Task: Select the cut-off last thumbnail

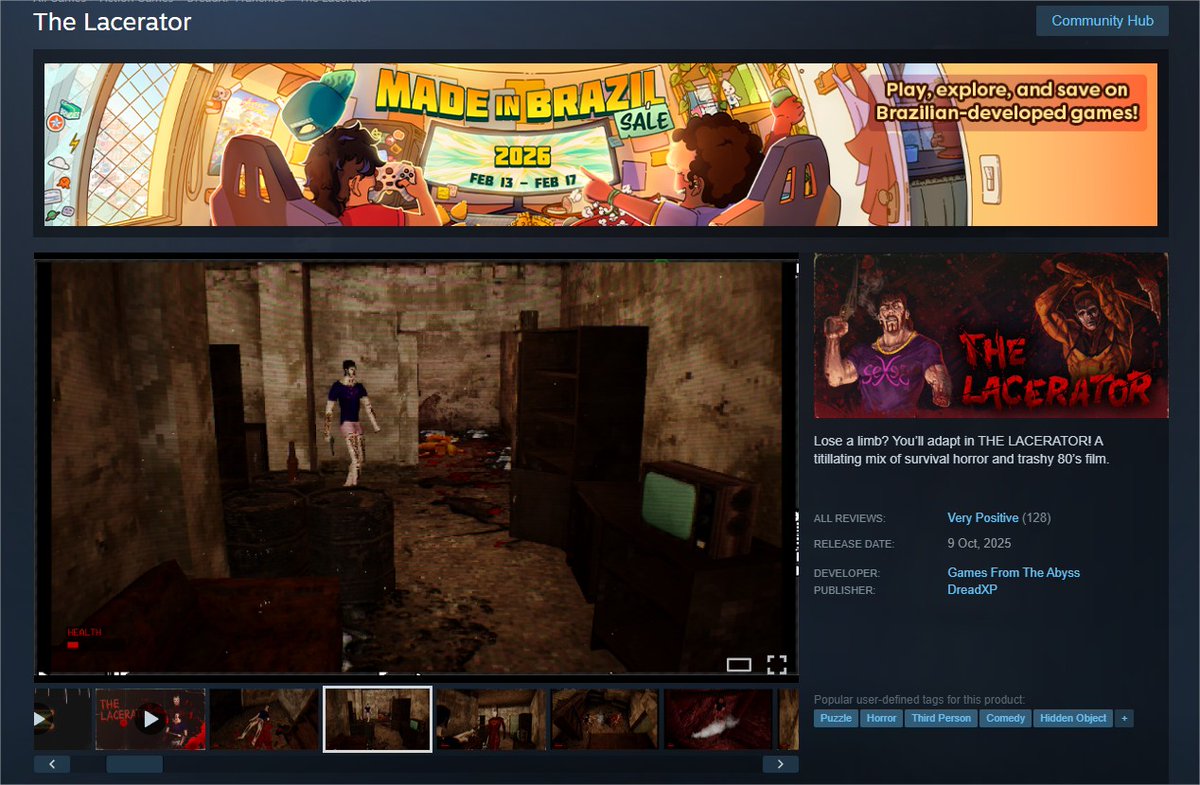Action: [x=788, y=718]
